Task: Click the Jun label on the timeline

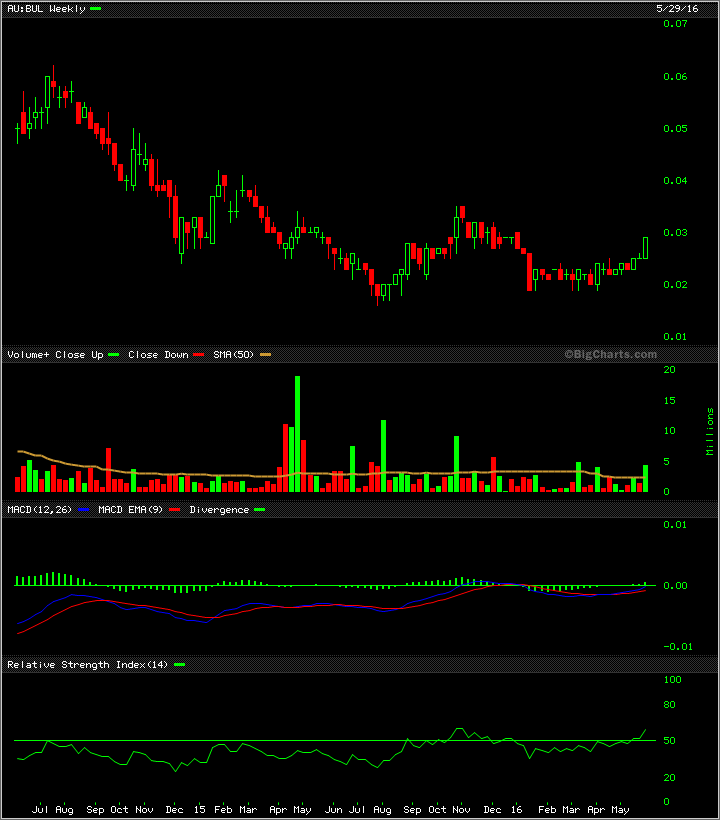Action: coord(334,810)
